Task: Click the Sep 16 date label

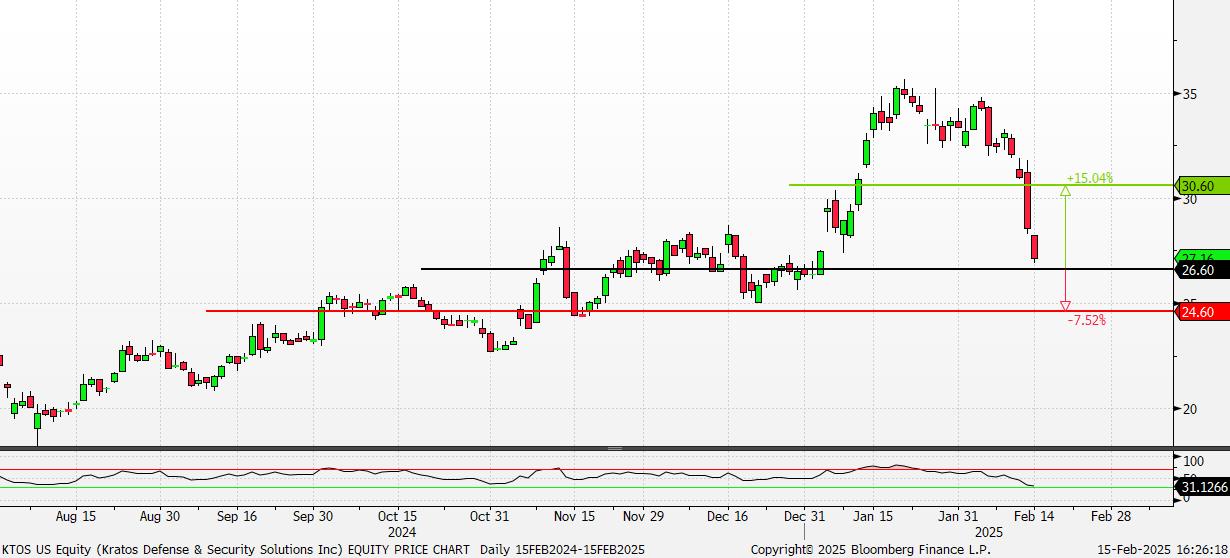Action: (x=236, y=517)
